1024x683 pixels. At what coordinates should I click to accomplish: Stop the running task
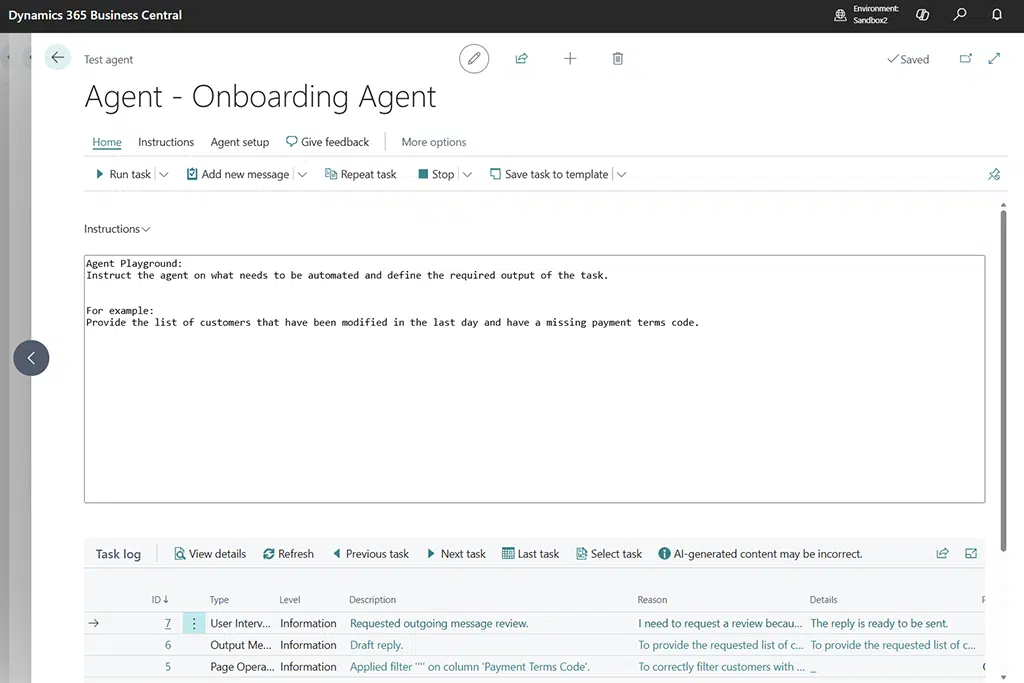(436, 174)
